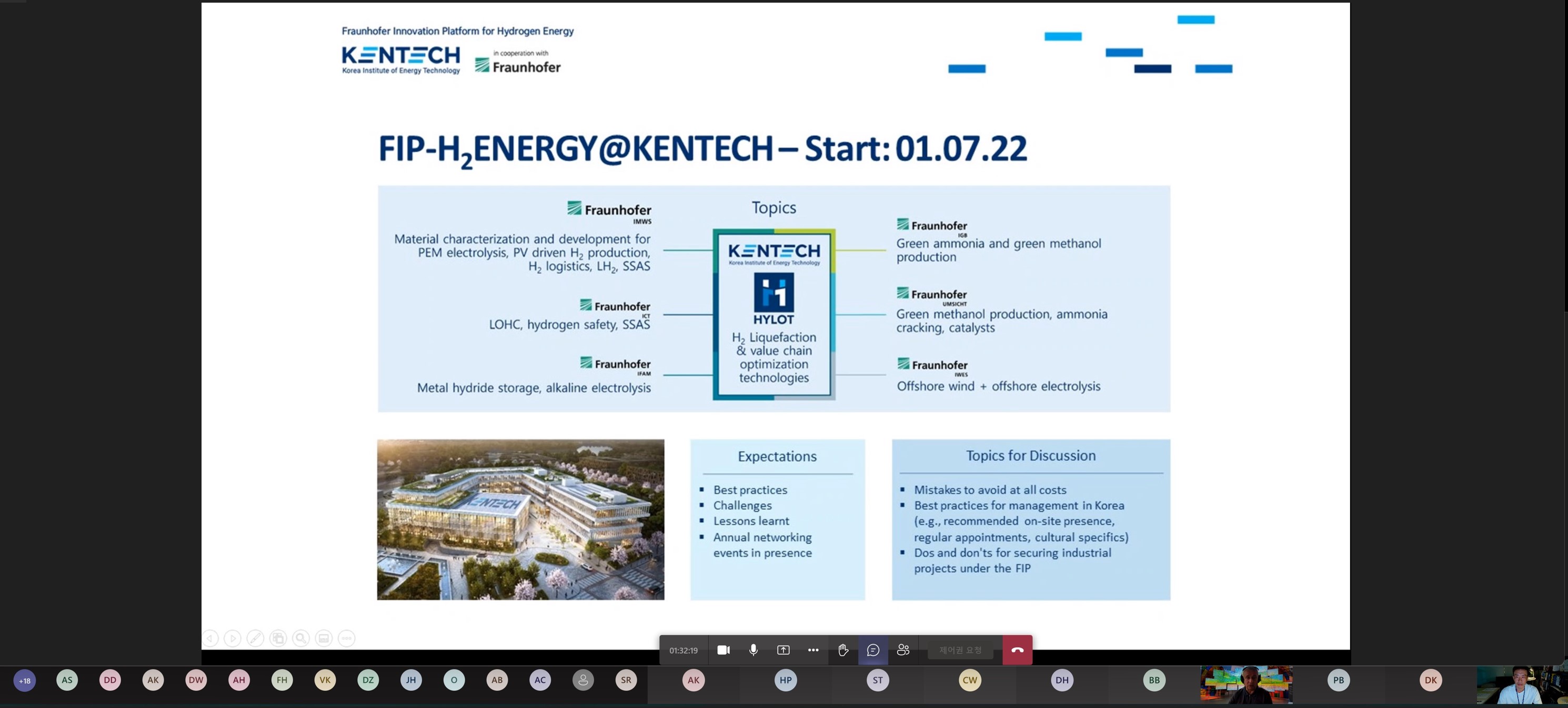The width and height of the screenshot is (1568, 708).
Task: Expand the +18 overflow participants
Action: [25, 681]
